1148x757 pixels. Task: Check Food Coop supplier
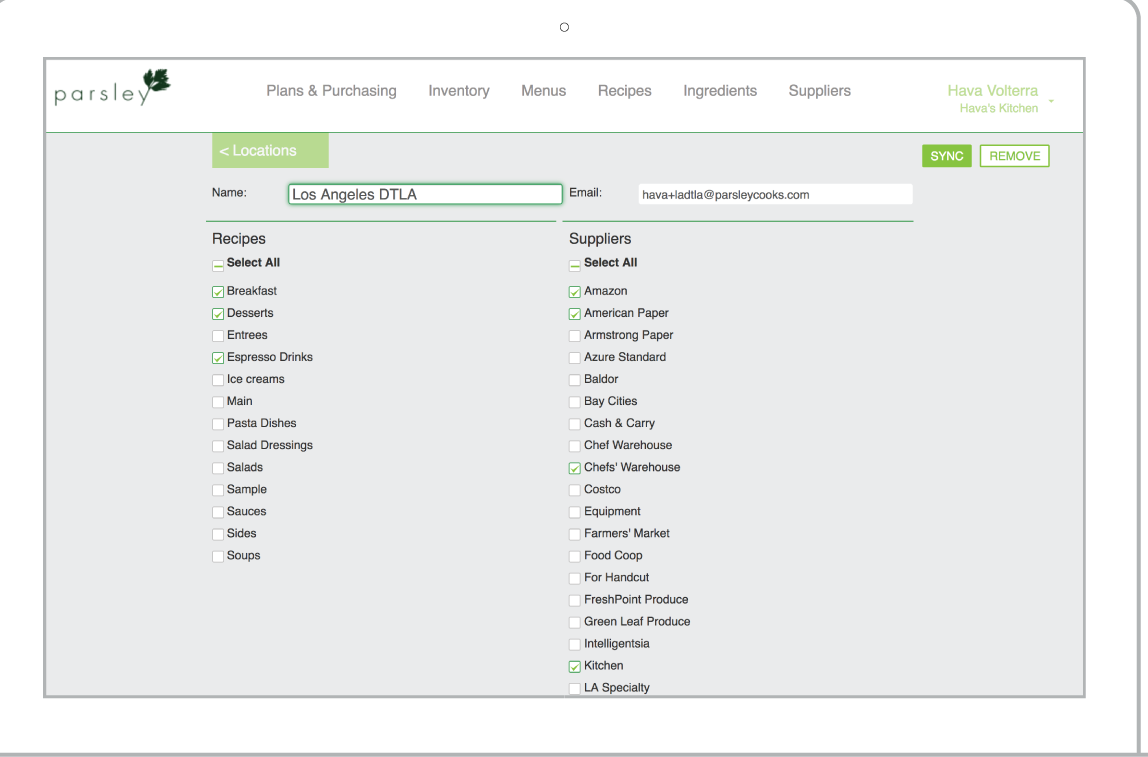click(575, 556)
